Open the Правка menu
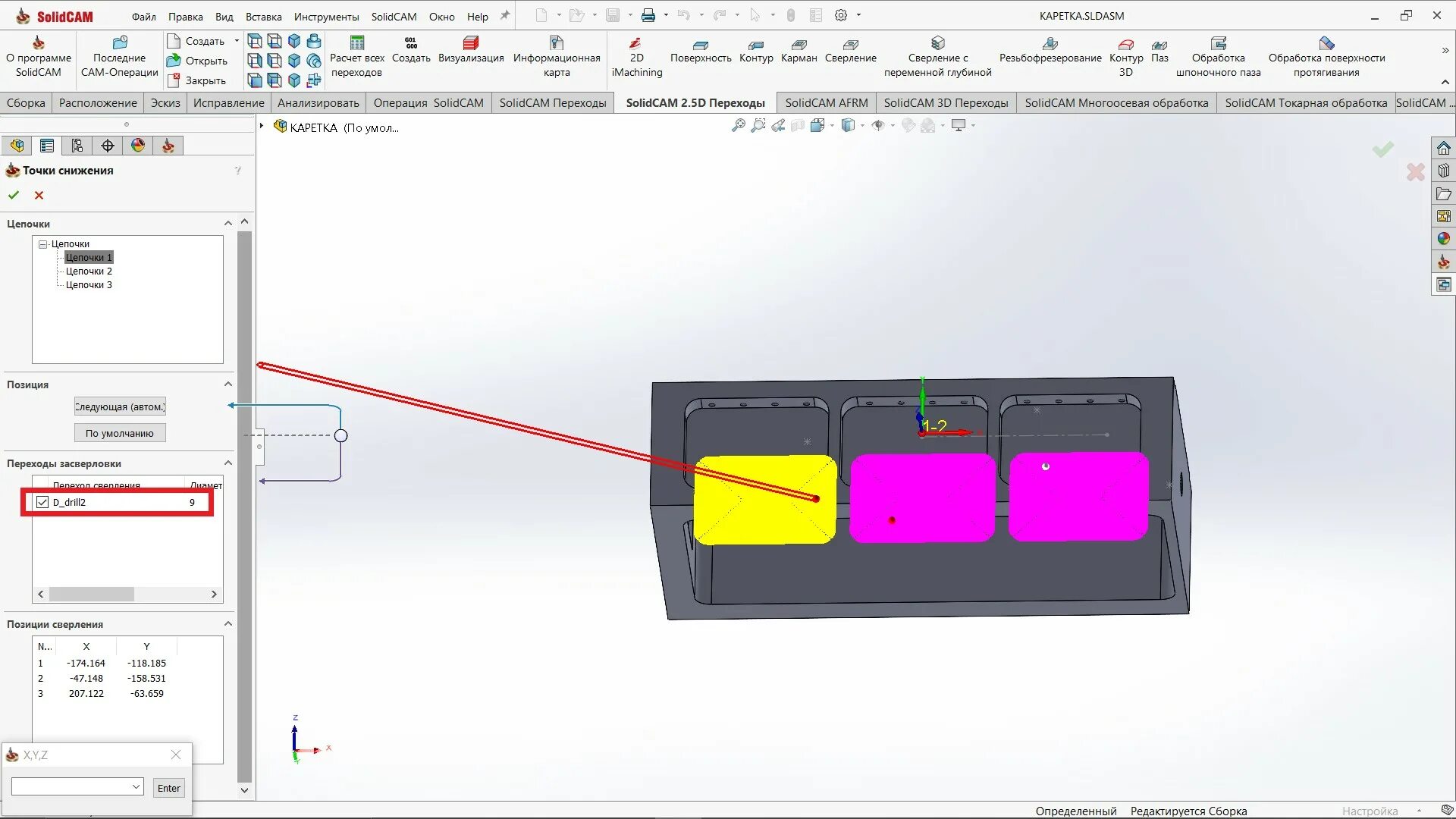The height and width of the screenshot is (819, 1456). tap(186, 17)
